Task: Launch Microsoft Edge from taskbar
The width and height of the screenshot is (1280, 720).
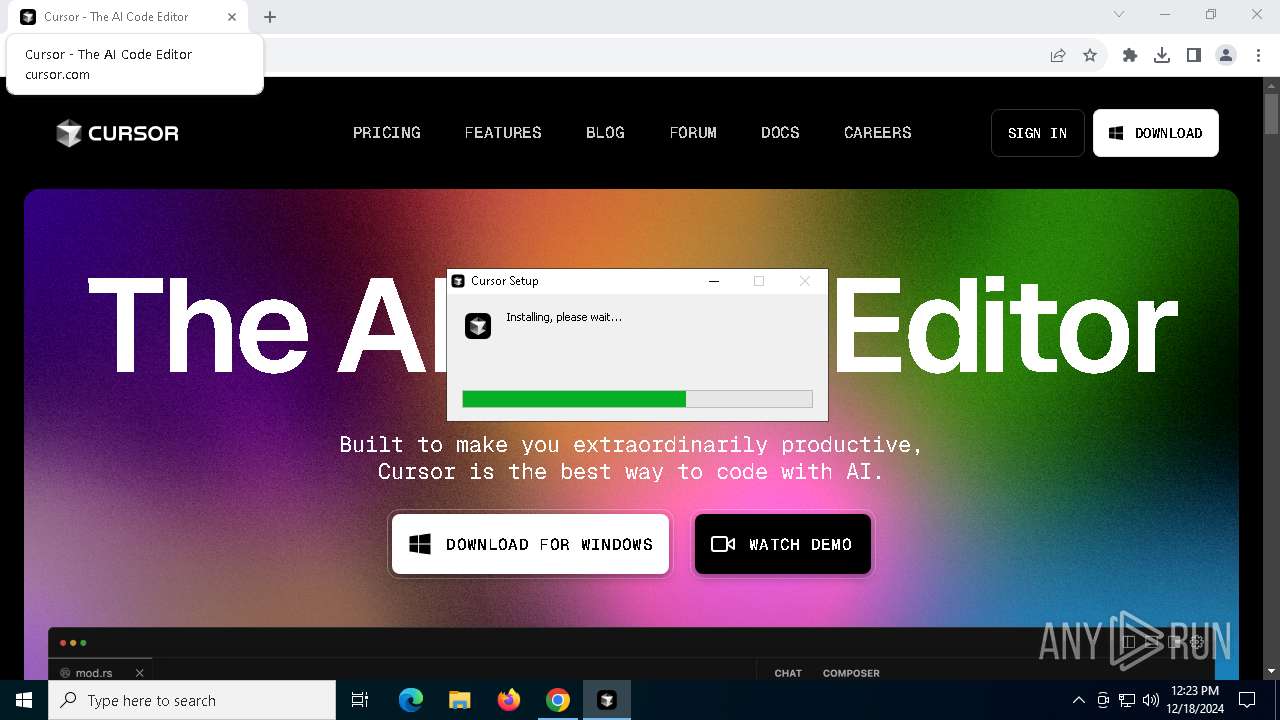Action: point(411,700)
